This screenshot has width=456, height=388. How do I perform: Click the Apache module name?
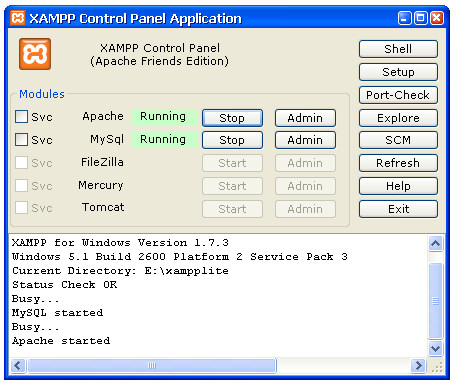[103, 116]
